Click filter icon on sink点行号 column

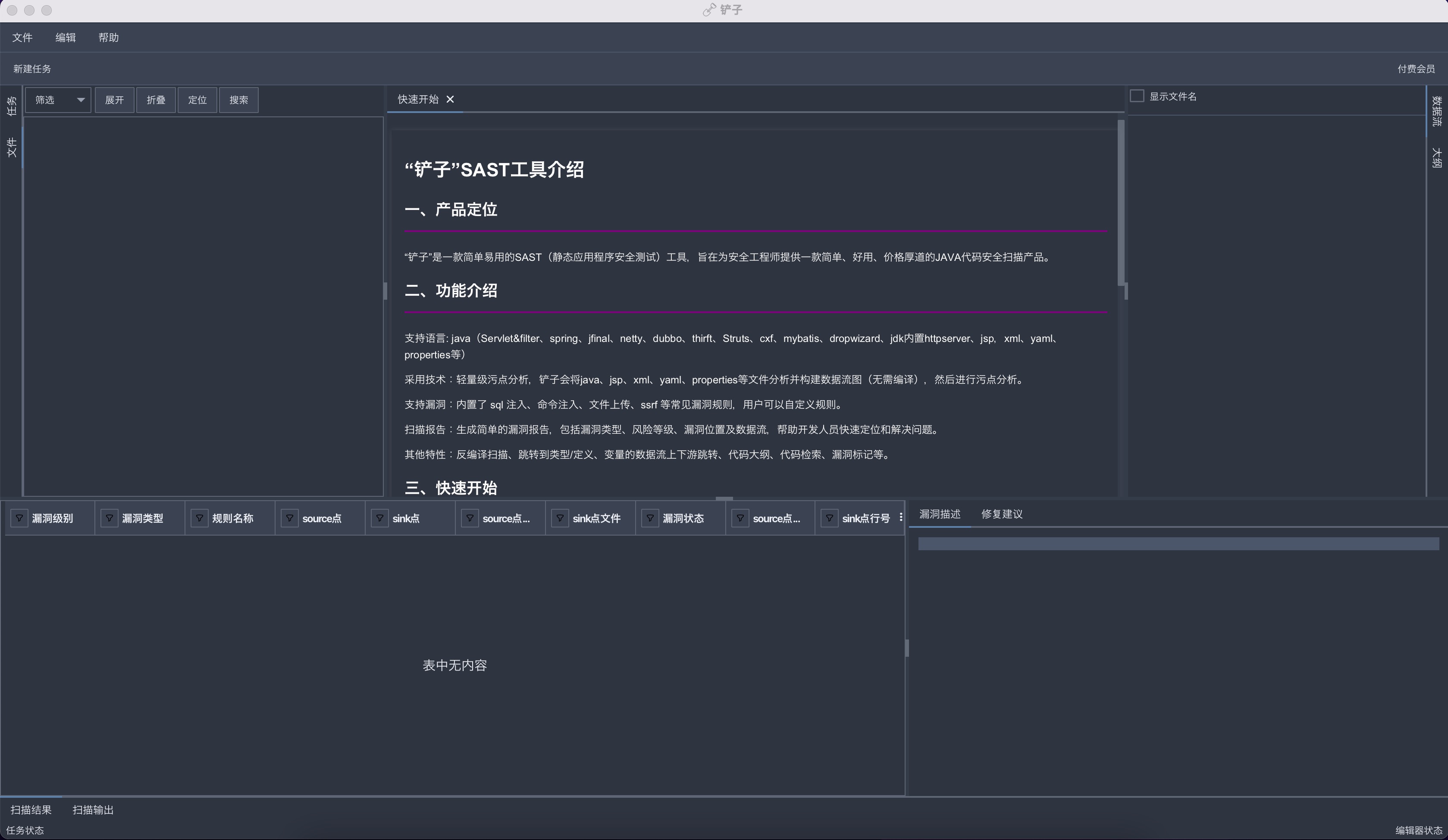tap(829, 518)
